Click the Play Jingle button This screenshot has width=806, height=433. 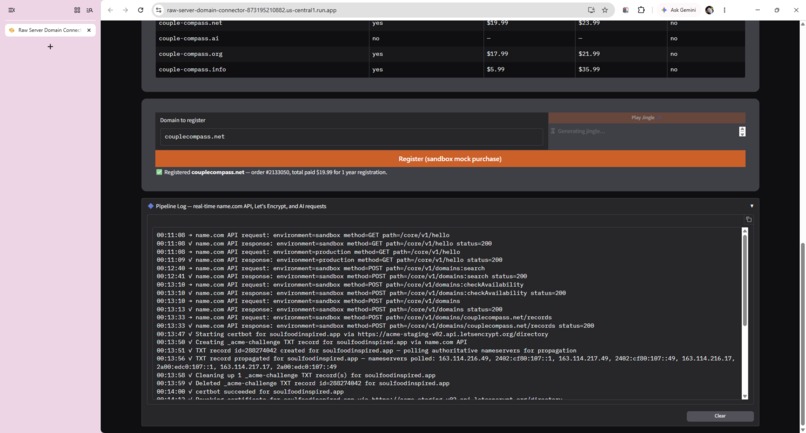tap(647, 118)
